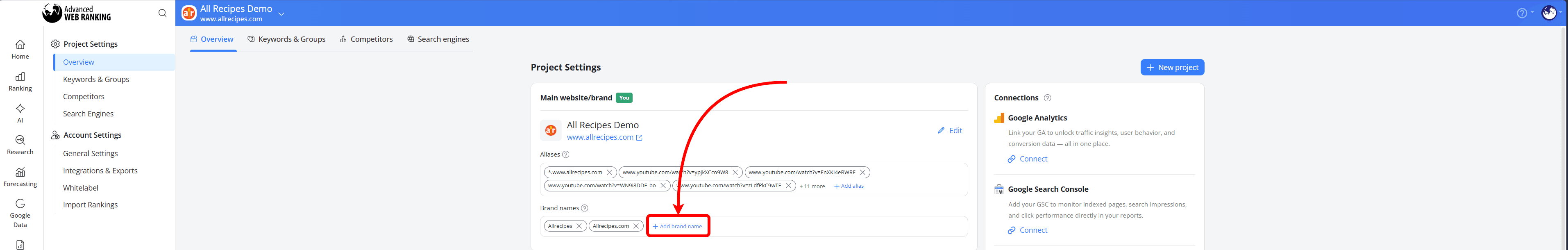Connect Google Analytics
The width and height of the screenshot is (1568, 250).
point(1028,159)
